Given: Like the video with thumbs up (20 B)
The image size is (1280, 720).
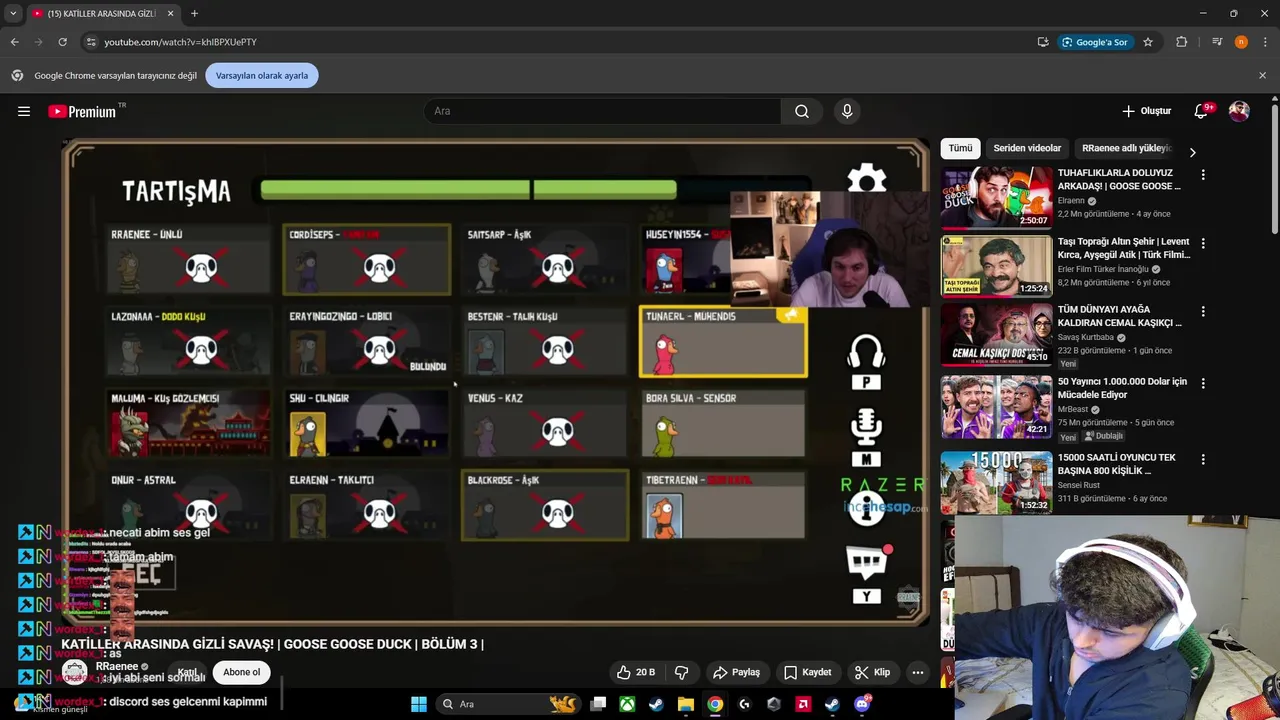Looking at the screenshot, I should [636, 672].
